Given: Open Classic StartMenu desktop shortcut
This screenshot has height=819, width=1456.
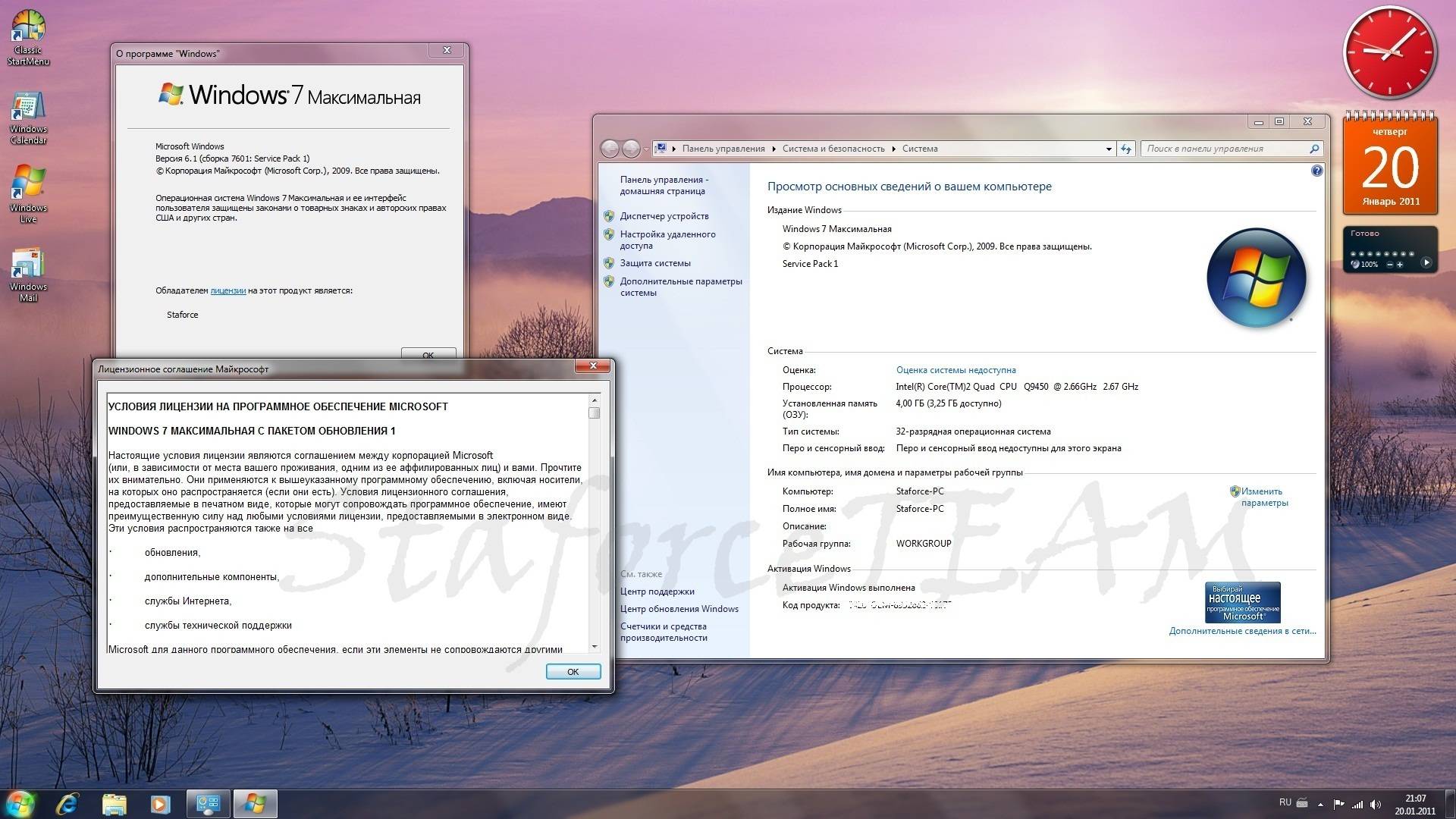Looking at the screenshot, I should coord(28,38).
